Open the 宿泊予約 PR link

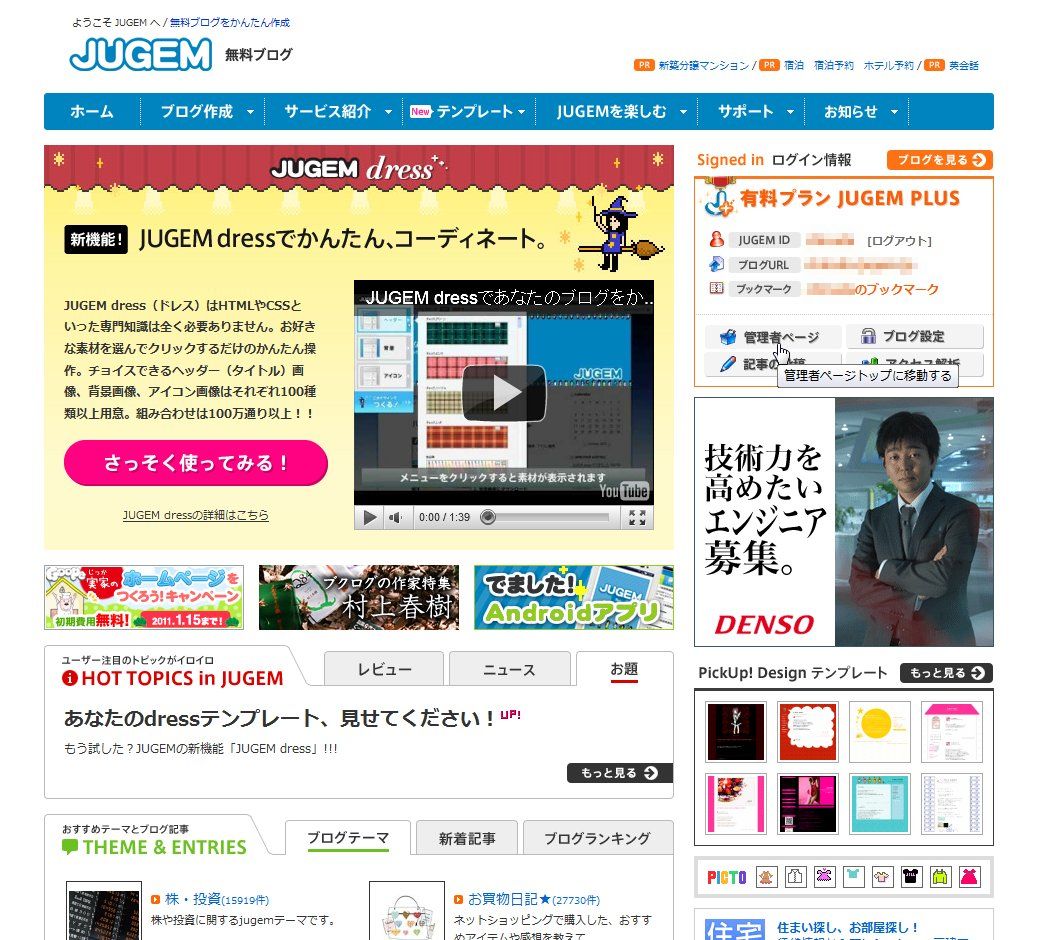(834, 65)
